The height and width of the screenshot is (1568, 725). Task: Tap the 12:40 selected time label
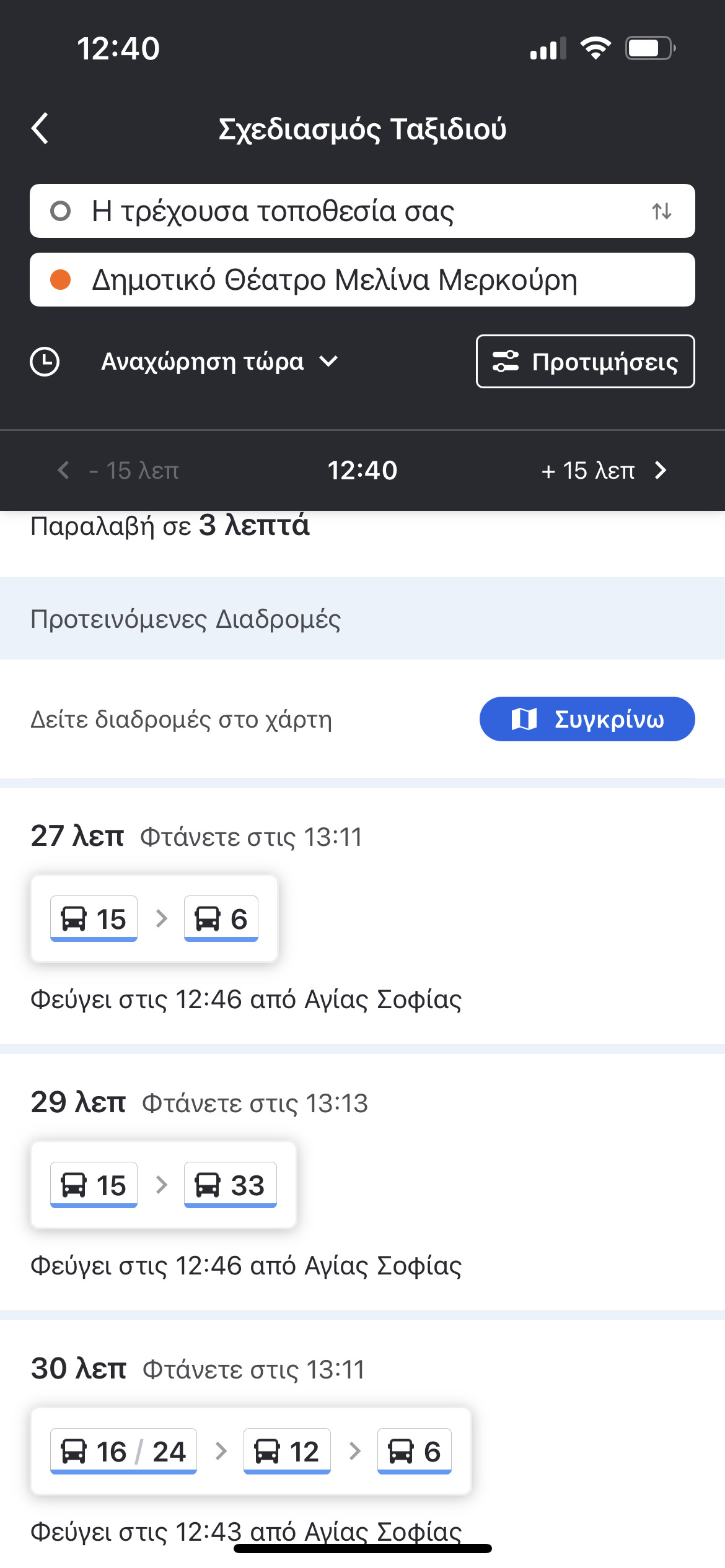click(362, 471)
